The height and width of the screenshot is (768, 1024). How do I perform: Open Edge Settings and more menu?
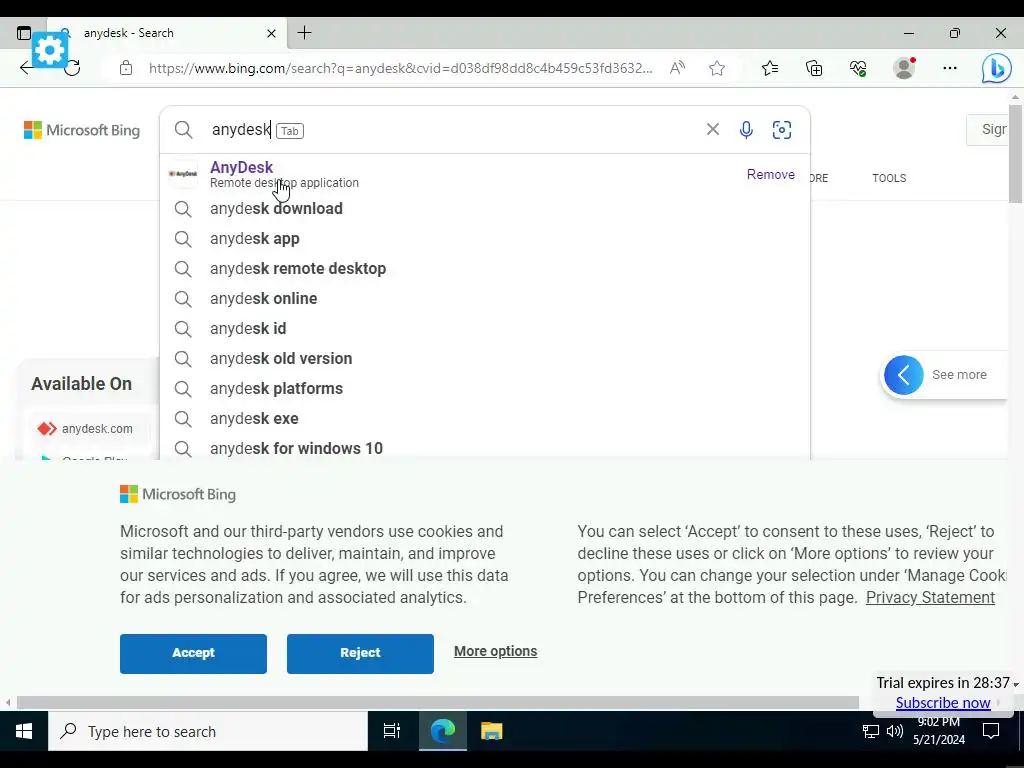click(x=950, y=68)
